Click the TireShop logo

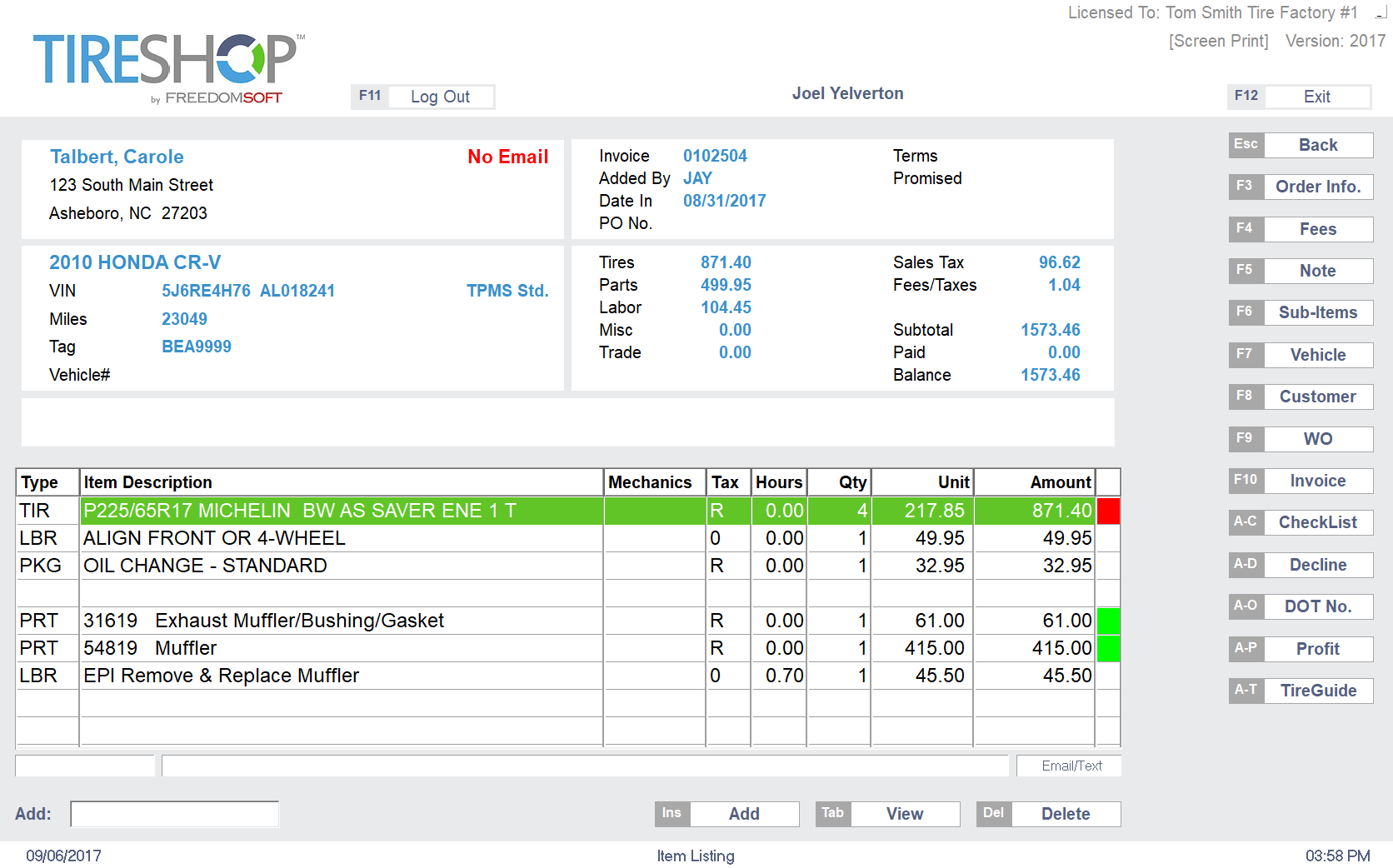click(x=168, y=68)
